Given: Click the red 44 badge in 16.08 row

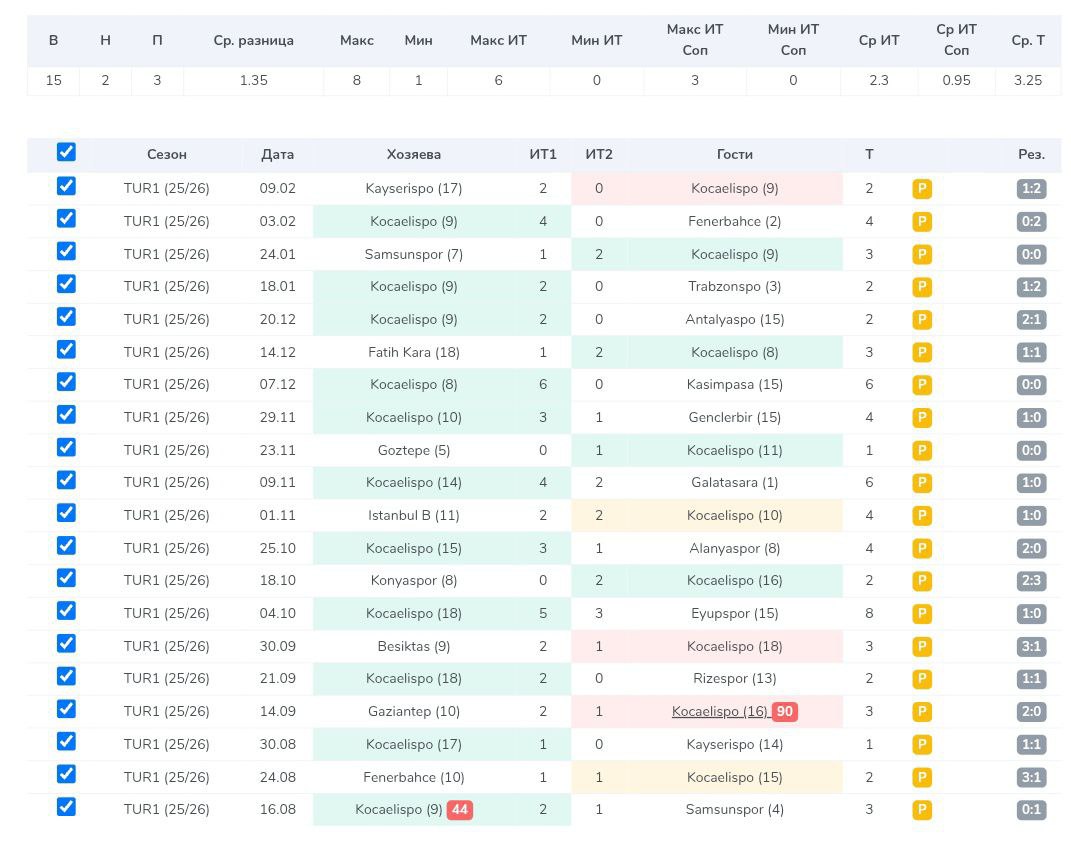Looking at the screenshot, I should click(x=459, y=810).
